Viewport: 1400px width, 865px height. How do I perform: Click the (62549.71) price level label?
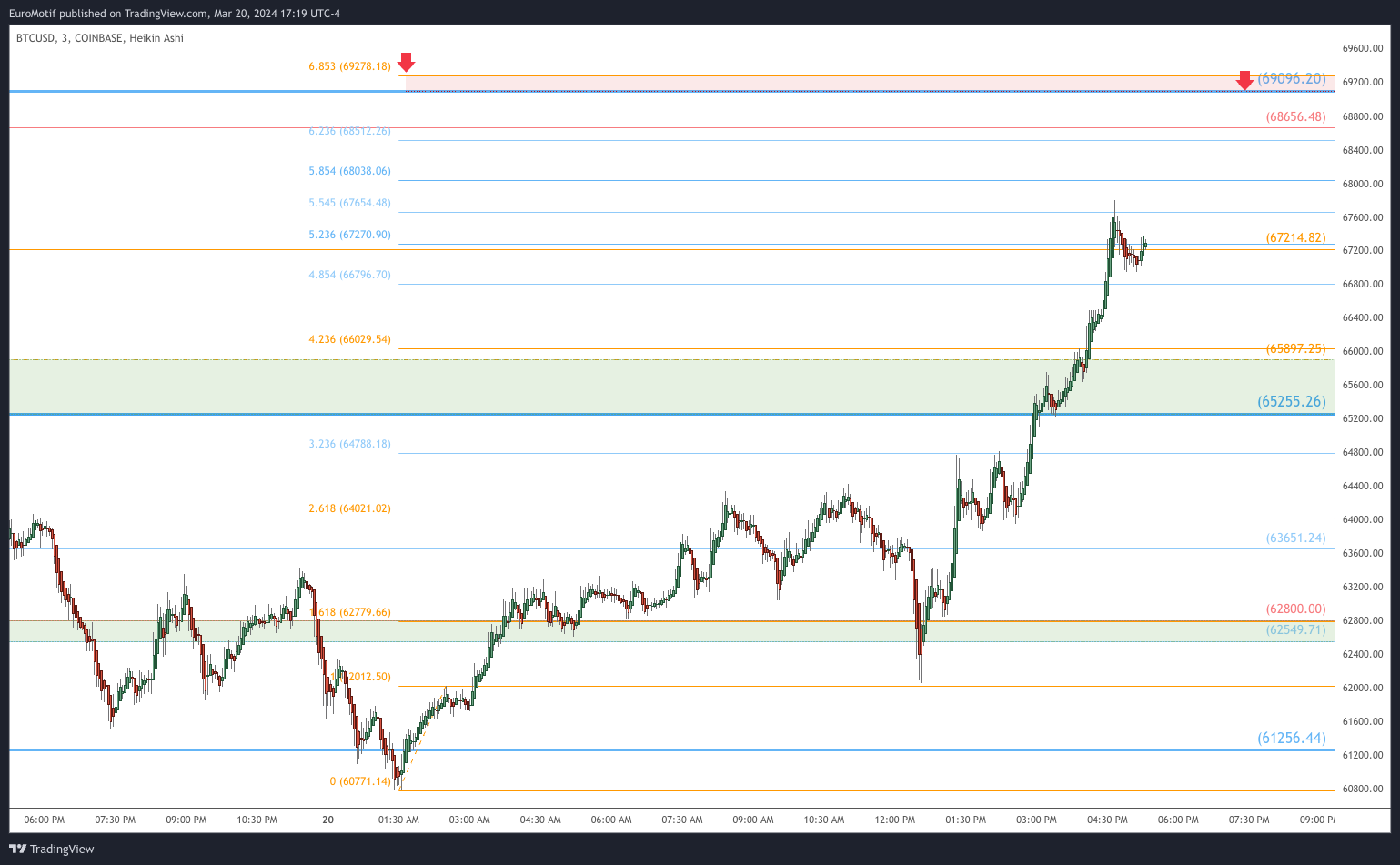tap(1295, 629)
